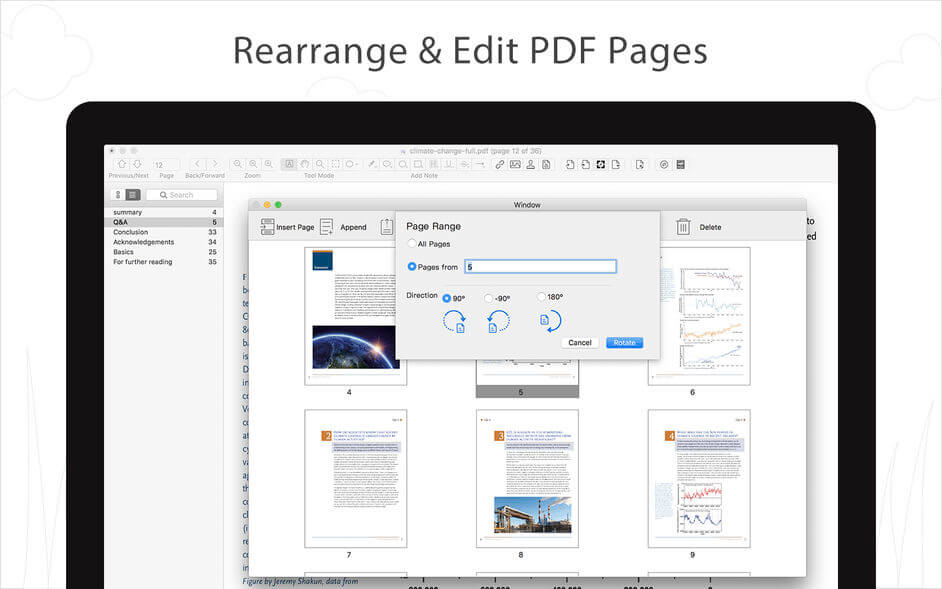Select the All Pages radio button

(x=412, y=242)
